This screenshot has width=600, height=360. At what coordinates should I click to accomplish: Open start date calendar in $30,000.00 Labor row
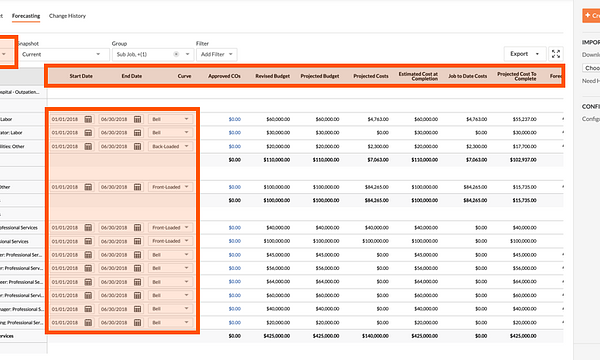pos(88,133)
